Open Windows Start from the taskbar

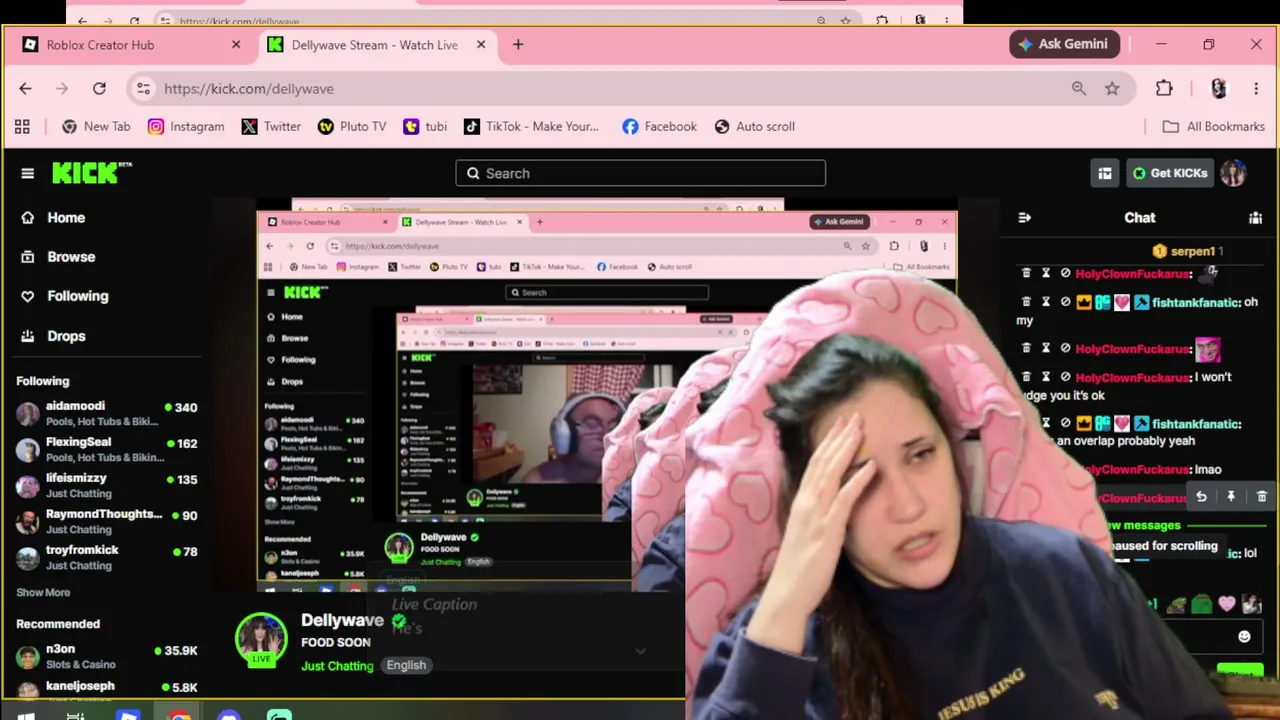click(26, 715)
